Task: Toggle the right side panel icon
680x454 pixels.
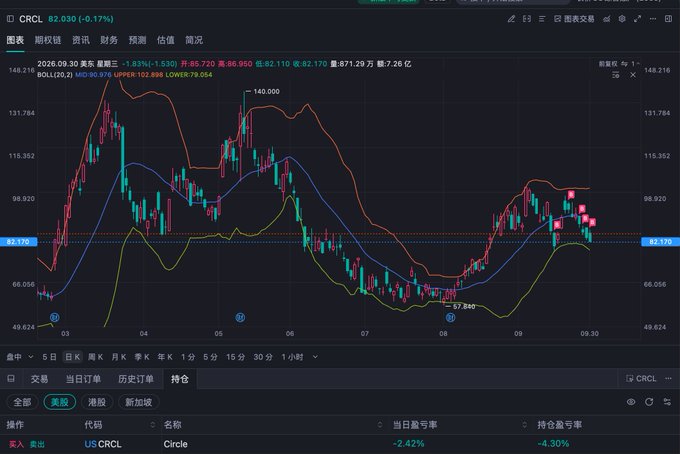Action: [x=668, y=19]
